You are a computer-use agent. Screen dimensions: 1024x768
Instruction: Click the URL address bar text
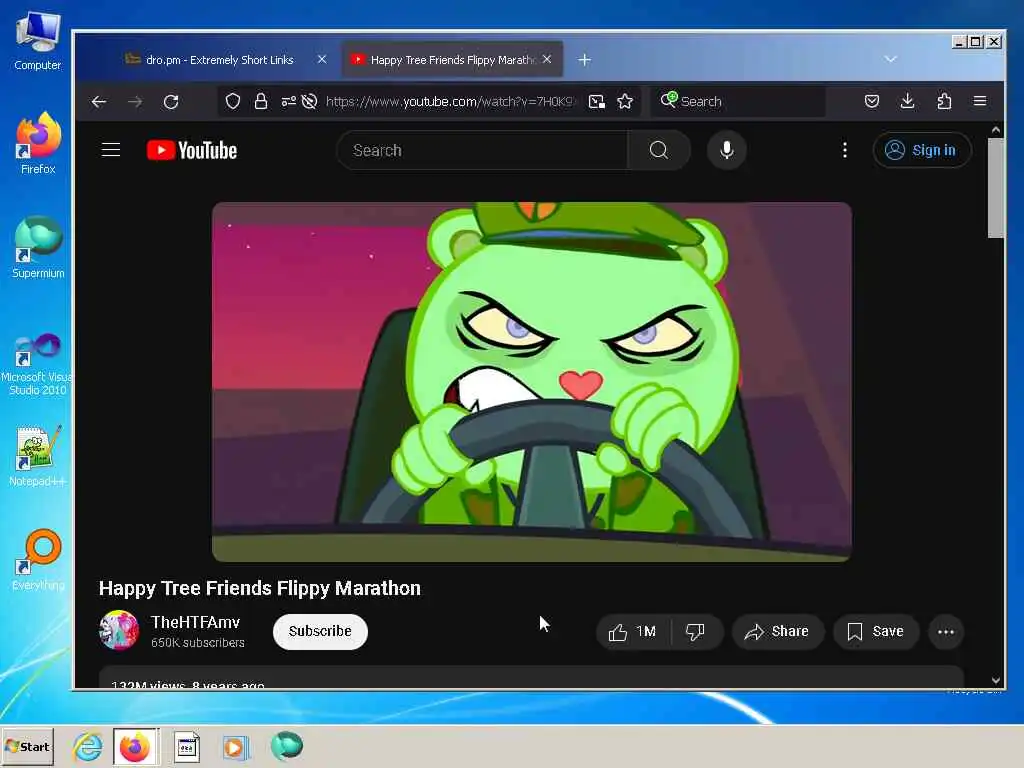click(x=449, y=101)
